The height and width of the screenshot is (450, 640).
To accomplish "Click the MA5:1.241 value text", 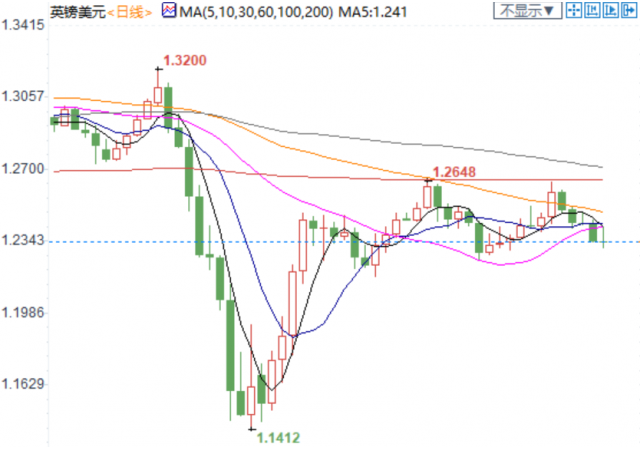I will point(373,12).
